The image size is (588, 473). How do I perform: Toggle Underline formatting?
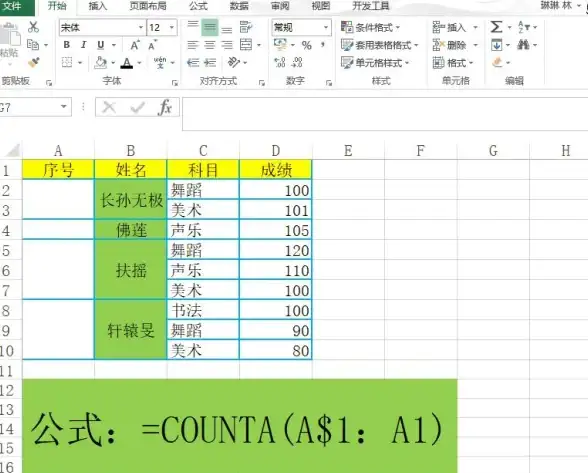[100, 45]
